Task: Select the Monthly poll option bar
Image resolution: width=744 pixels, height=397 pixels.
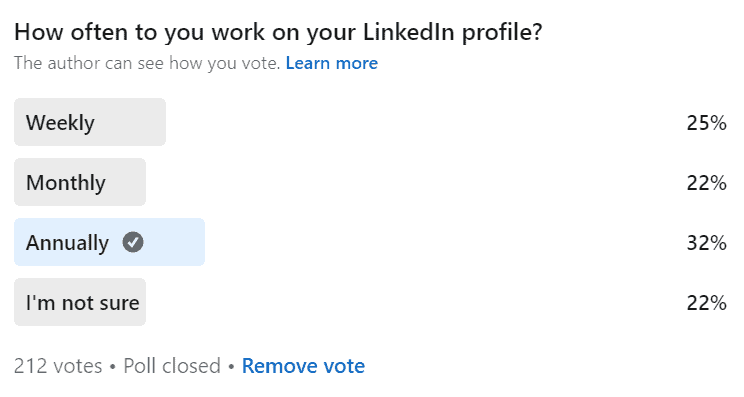Action: click(x=80, y=182)
